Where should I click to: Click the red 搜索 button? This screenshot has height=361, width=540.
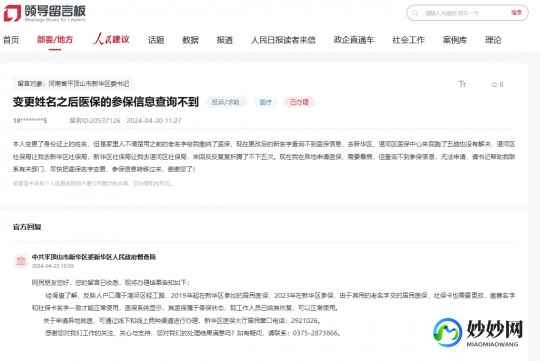click(516, 12)
